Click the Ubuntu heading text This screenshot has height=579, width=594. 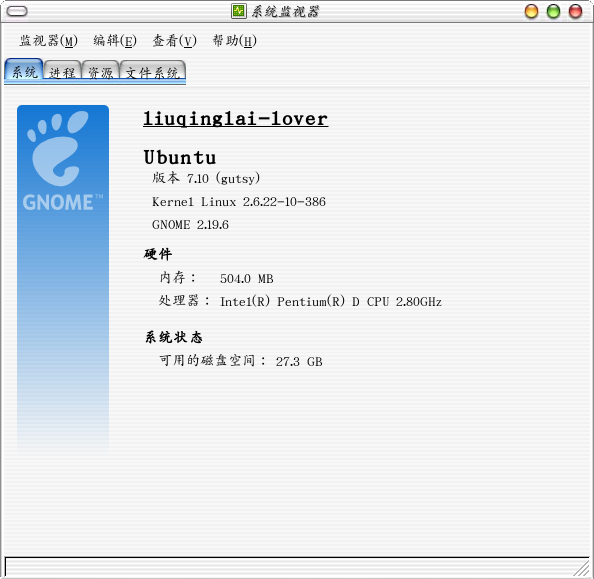pyautogui.click(x=180, y=157)
